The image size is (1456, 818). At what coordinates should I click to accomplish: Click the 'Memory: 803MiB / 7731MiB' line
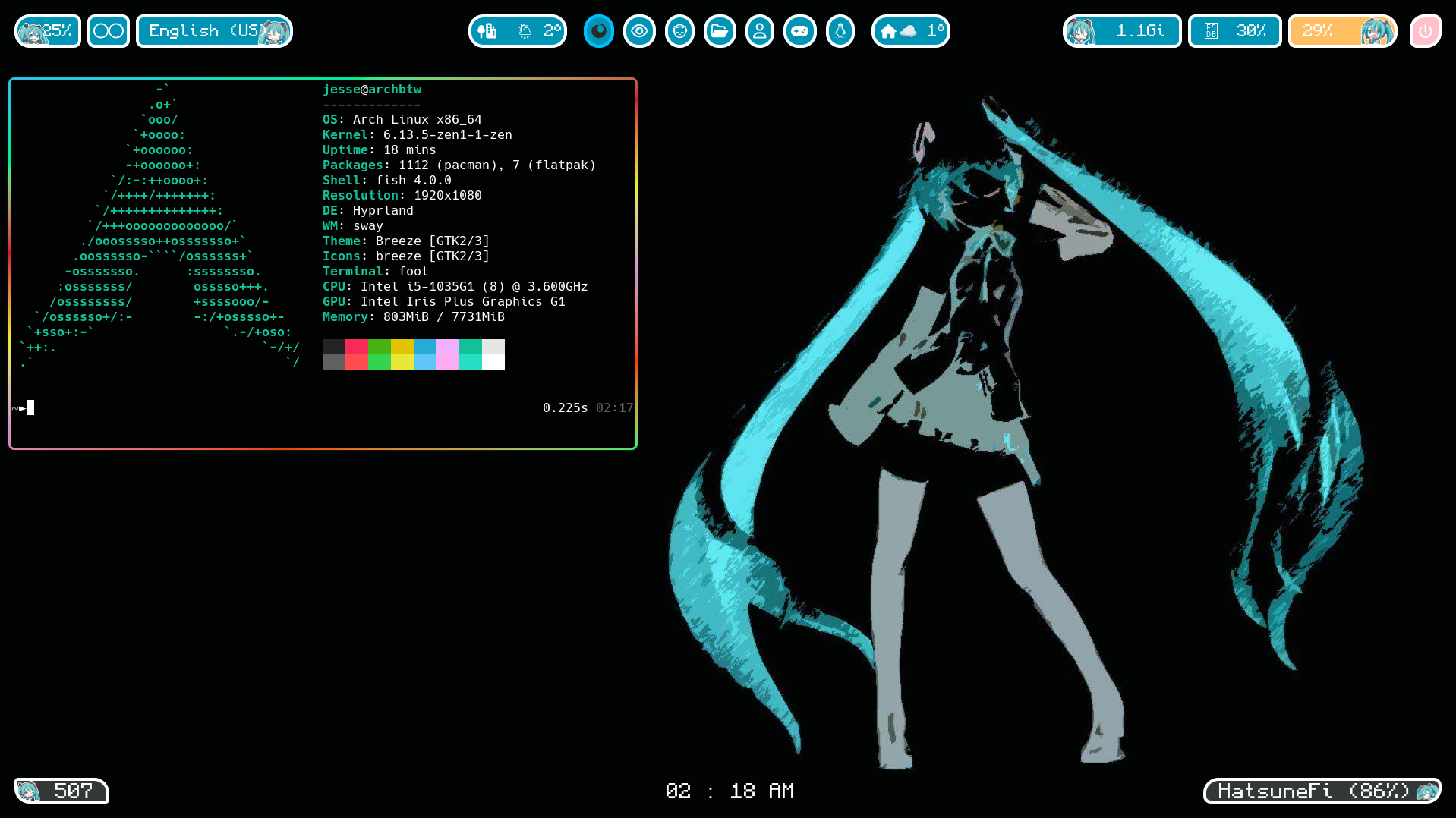414,316
